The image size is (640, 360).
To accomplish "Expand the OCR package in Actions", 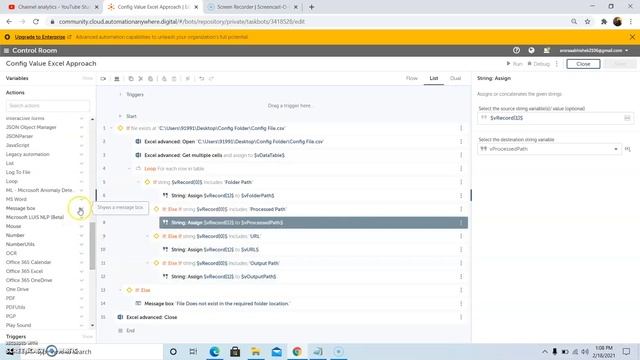I will (x=82, y=253).
